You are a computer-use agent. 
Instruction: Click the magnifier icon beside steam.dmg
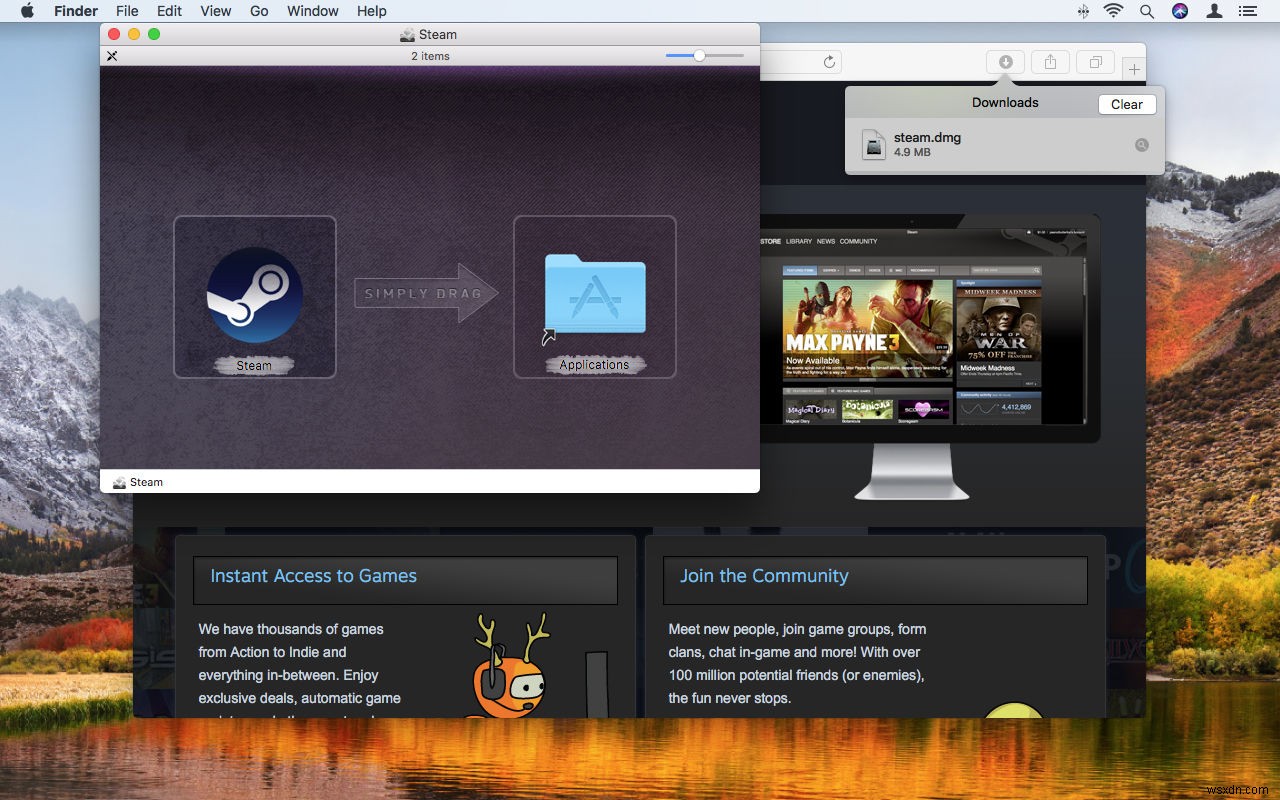(1141, 144)
